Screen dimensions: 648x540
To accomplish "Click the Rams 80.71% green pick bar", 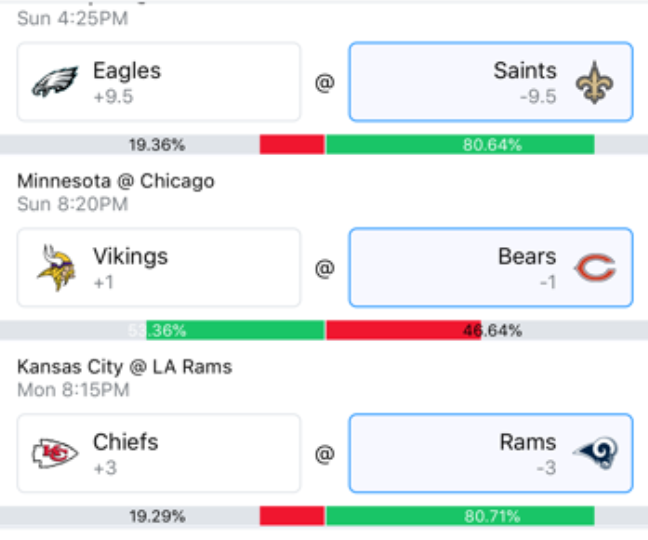I will pyautogui.click(x=460, y=517).
